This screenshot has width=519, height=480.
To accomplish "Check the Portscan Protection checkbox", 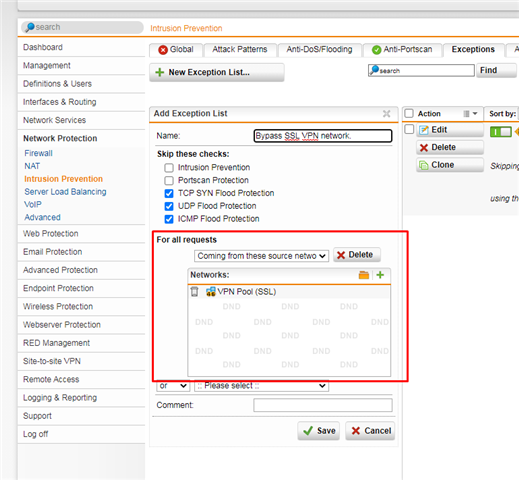I will point(169,181).
